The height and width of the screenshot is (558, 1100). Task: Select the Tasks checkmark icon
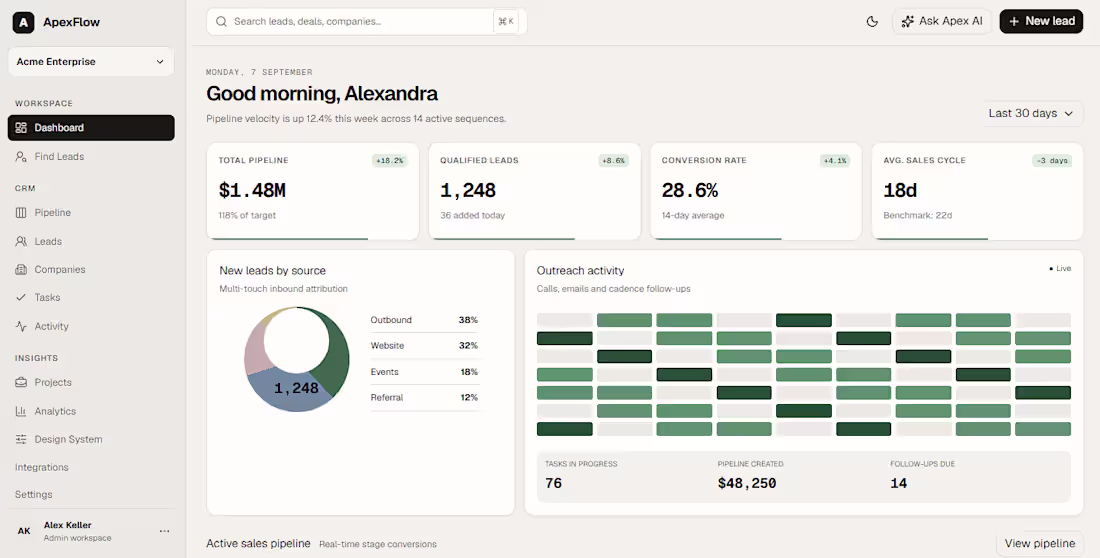point(21,298)
